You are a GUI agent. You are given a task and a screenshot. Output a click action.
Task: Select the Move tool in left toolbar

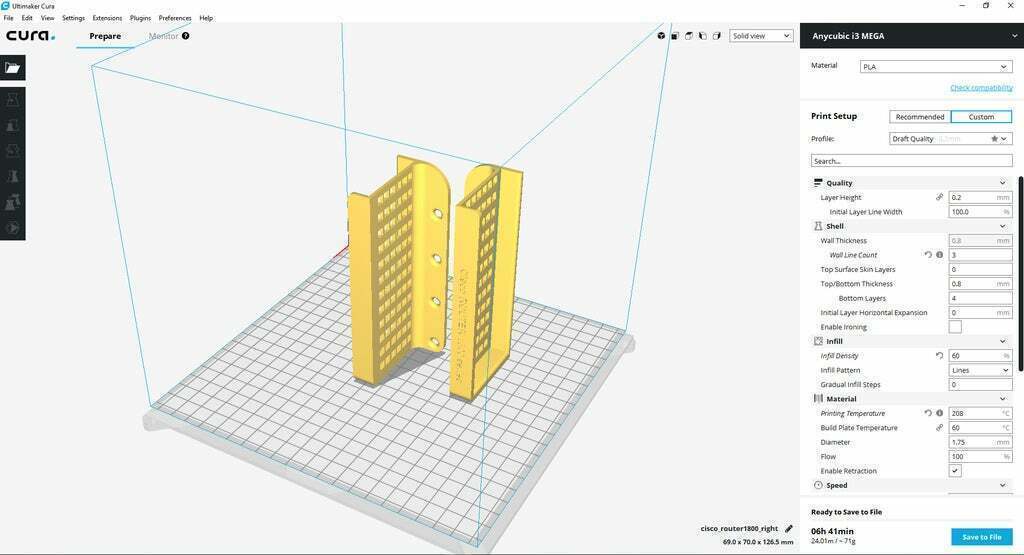[13, 100]
